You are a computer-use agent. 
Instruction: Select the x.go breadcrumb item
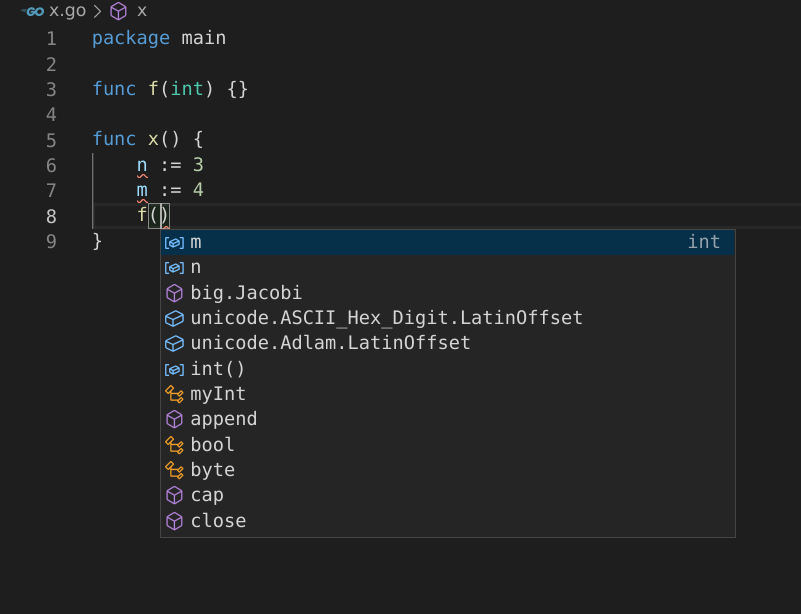[67, 11]
